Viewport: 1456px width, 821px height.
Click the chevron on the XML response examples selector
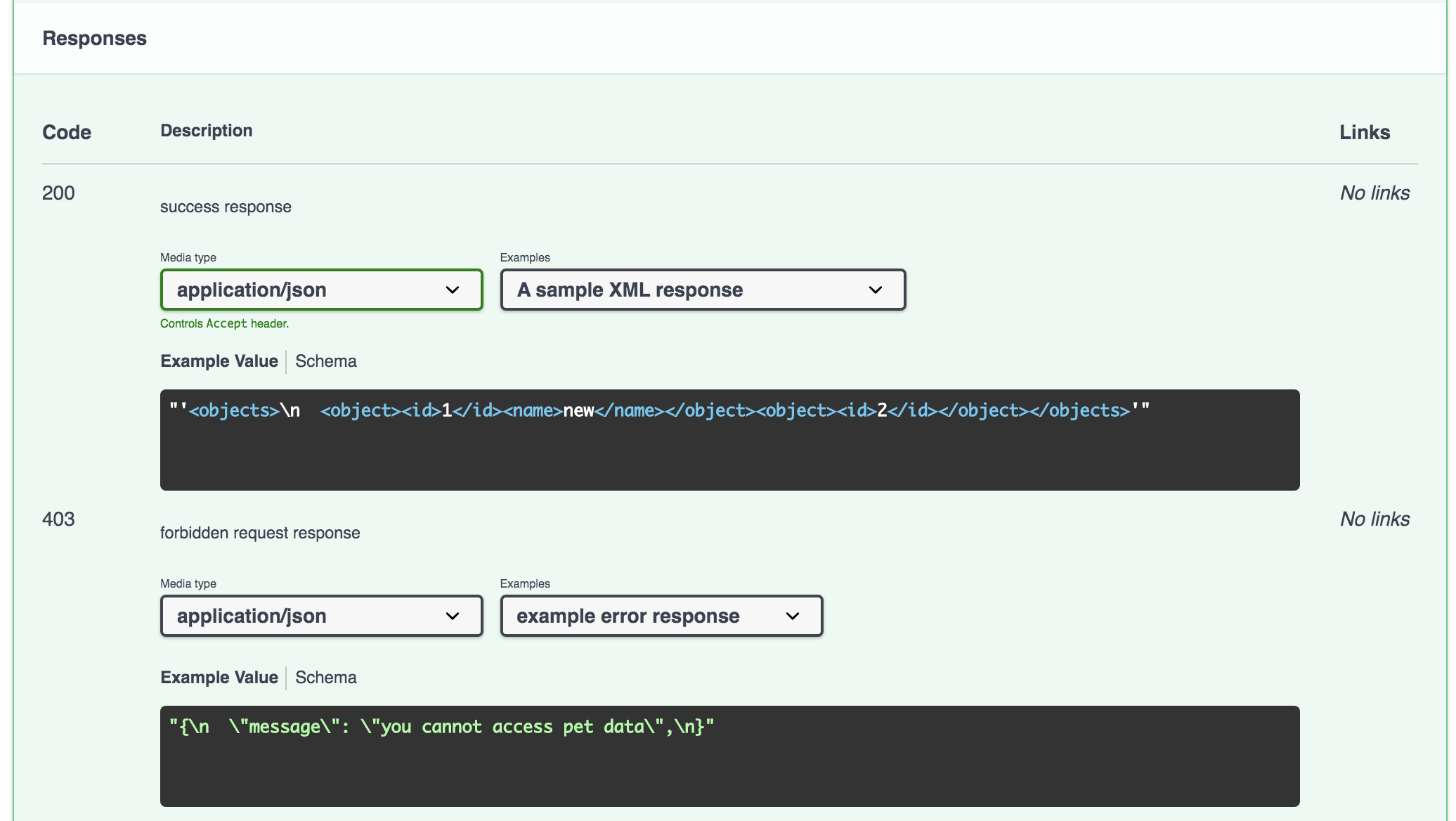(875, 290)
